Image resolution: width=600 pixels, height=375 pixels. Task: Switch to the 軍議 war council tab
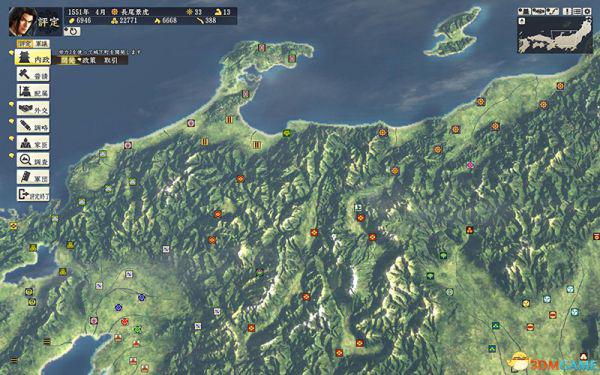pos(42,44)
